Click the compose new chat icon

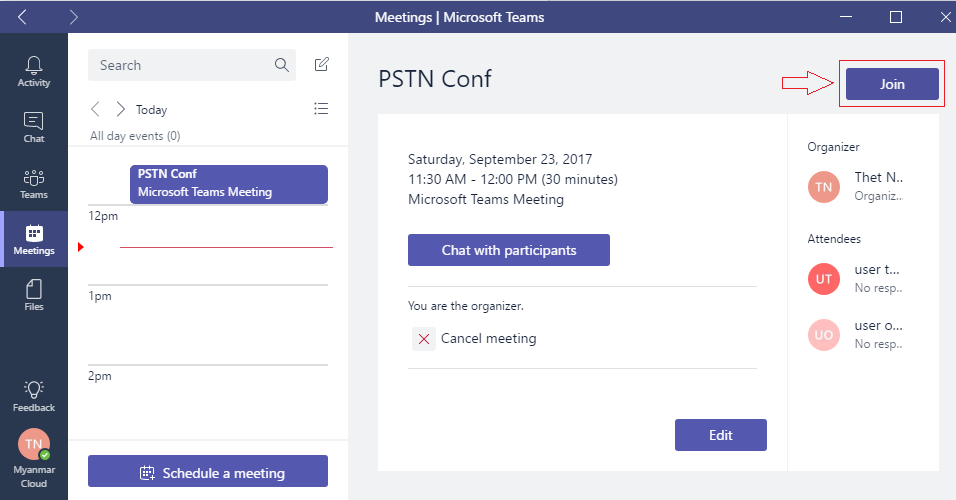[x=321, y=64]
